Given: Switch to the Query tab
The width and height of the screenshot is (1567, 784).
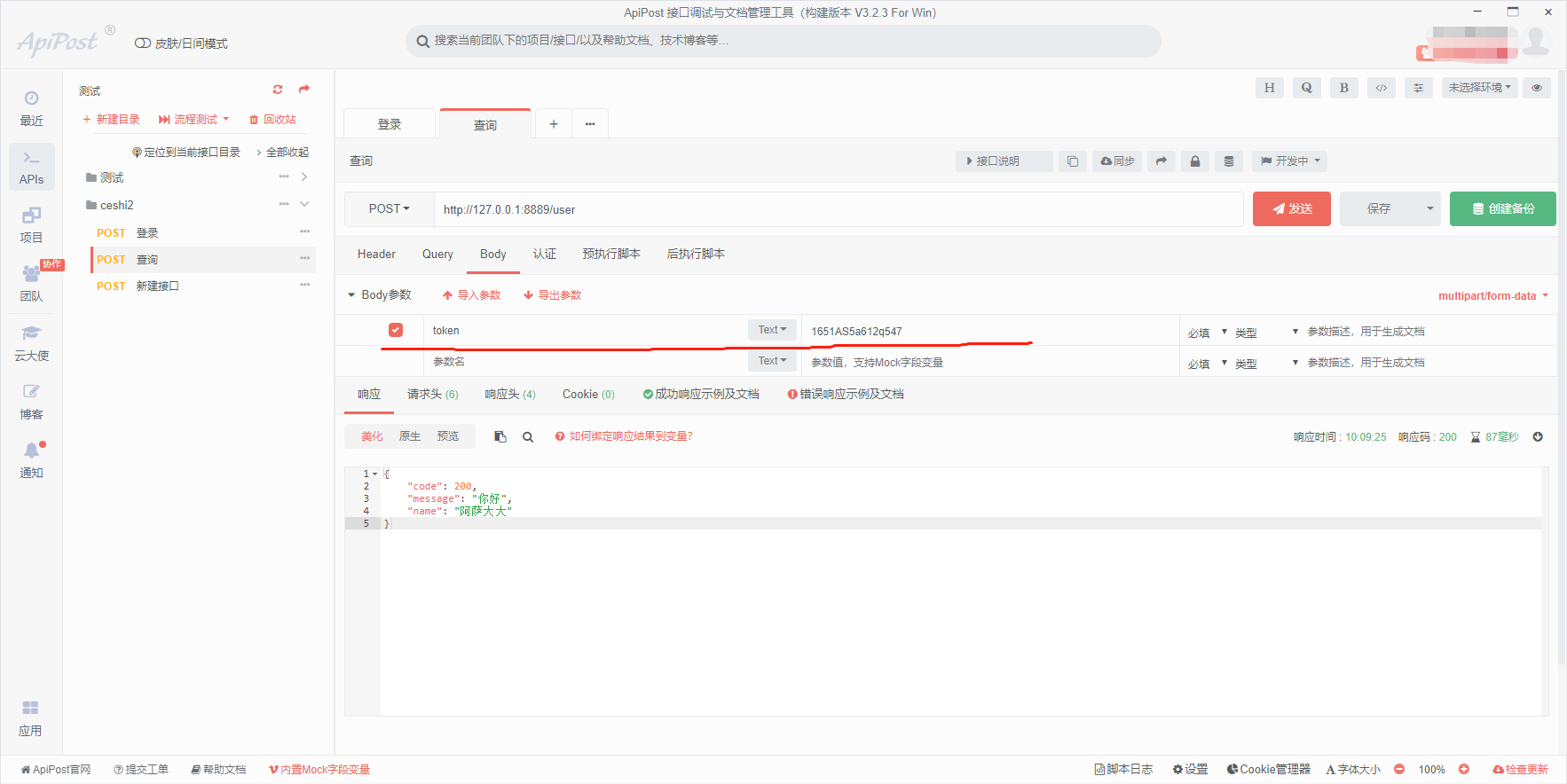Looking at the screenshot, I should click(437, 255).
